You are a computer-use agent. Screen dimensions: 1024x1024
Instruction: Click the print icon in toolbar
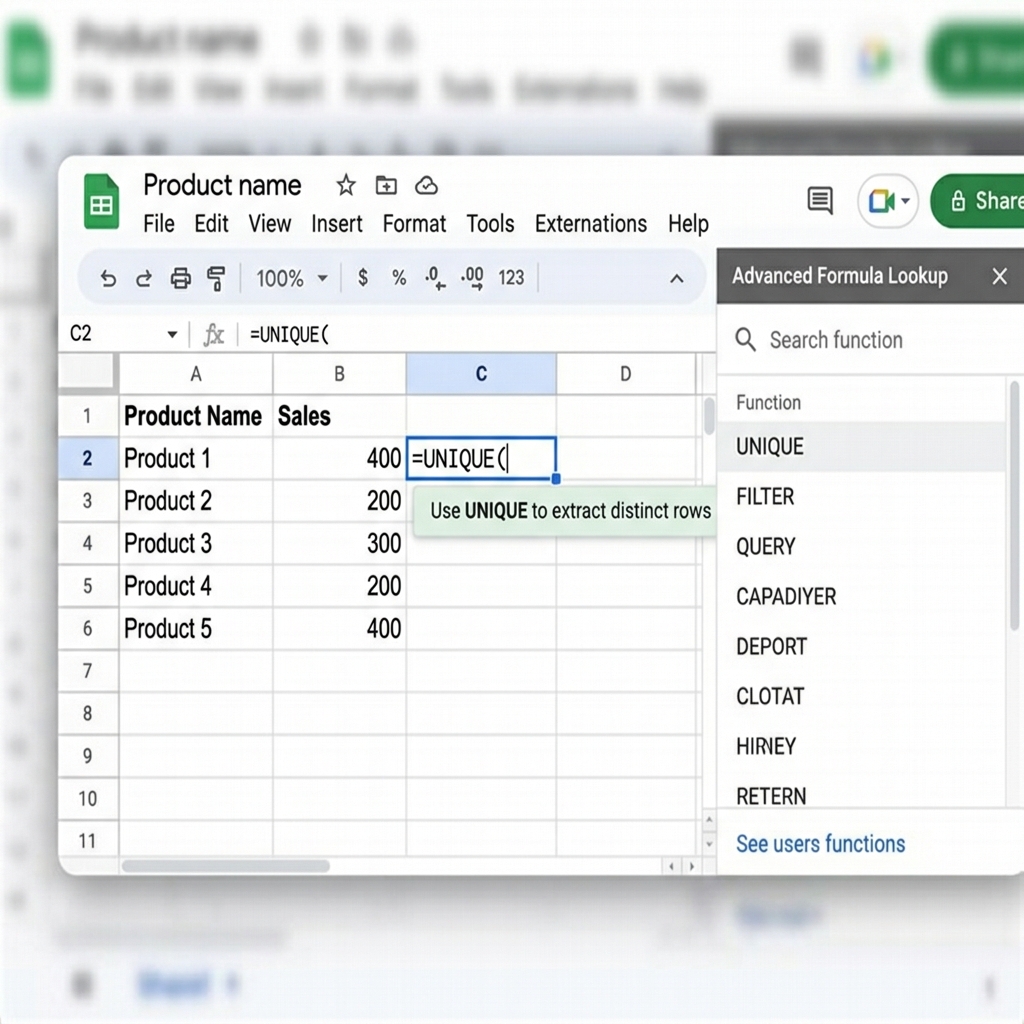(x=180, y=279)
